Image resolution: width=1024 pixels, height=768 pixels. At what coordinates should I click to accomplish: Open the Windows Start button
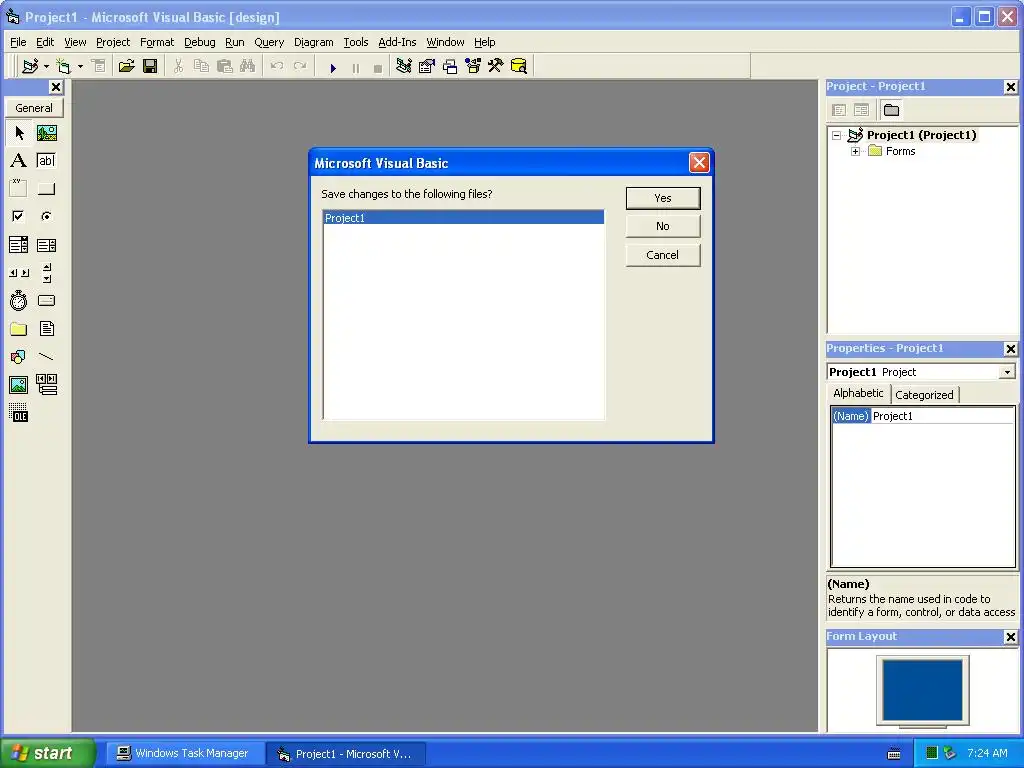click(47, 753)
